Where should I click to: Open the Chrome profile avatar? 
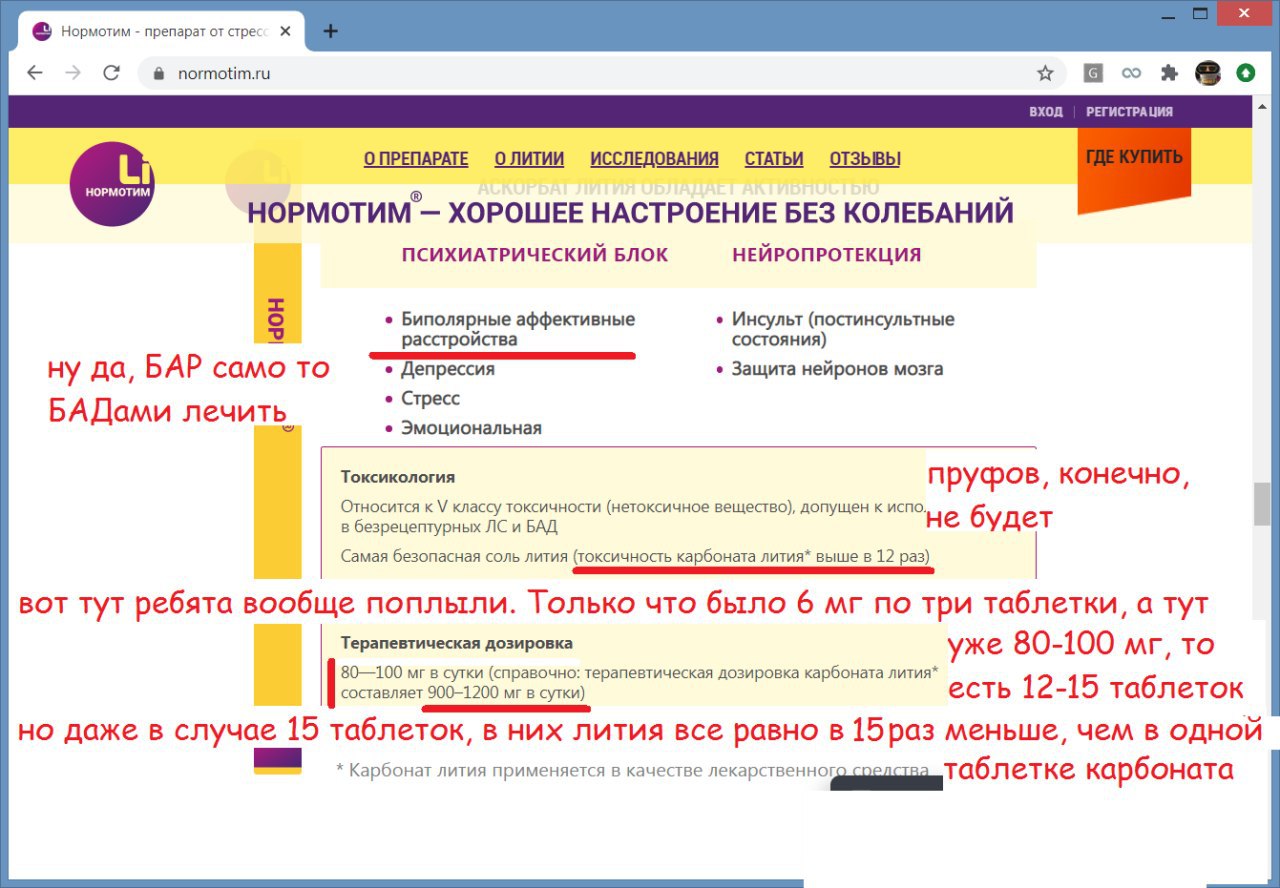tap(1208, 72)
